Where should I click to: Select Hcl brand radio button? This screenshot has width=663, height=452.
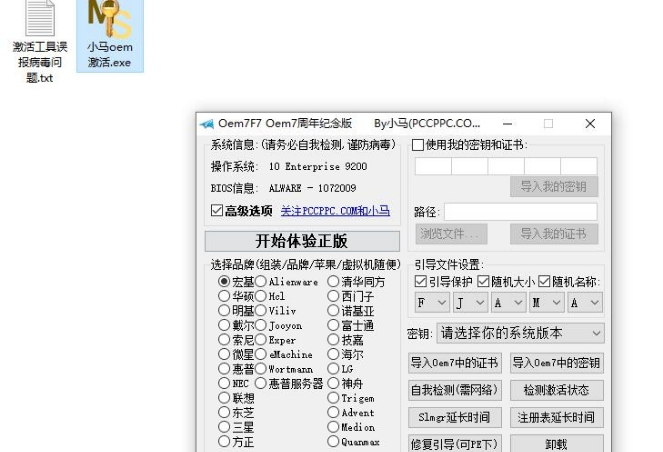pos(261,296)
